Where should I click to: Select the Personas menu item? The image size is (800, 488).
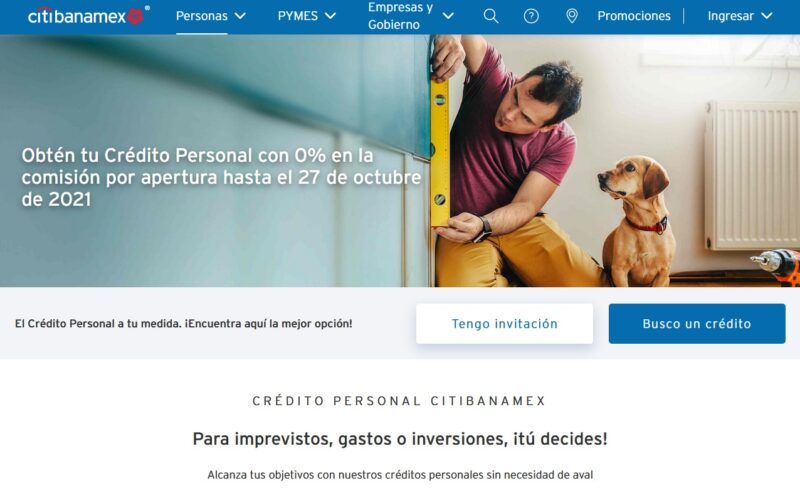(x=202, y=16)
